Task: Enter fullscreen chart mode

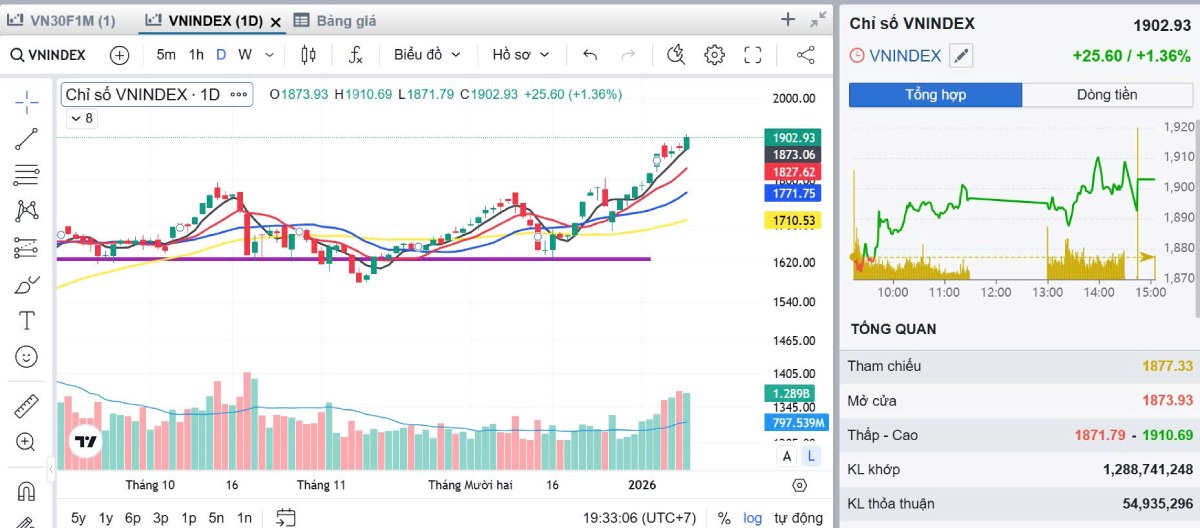Action: click(x=753, y=55)
